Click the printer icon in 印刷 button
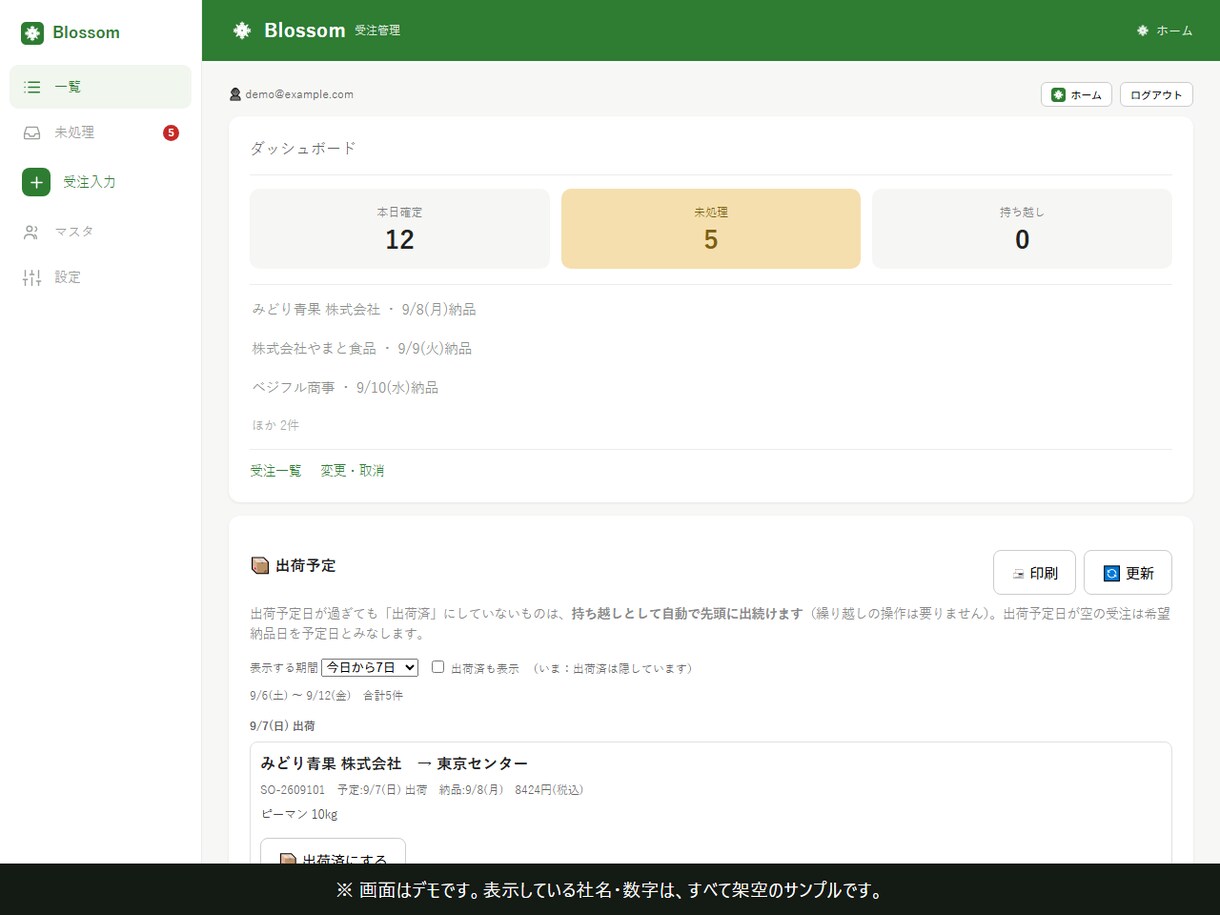The height and width of the screenshot is (915, 1220). point(1019,574)
